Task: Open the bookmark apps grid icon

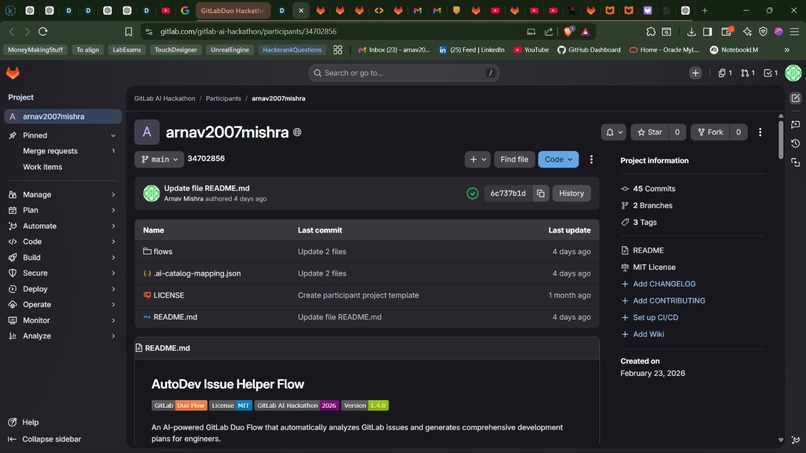Action: click(x=338, y=50)
